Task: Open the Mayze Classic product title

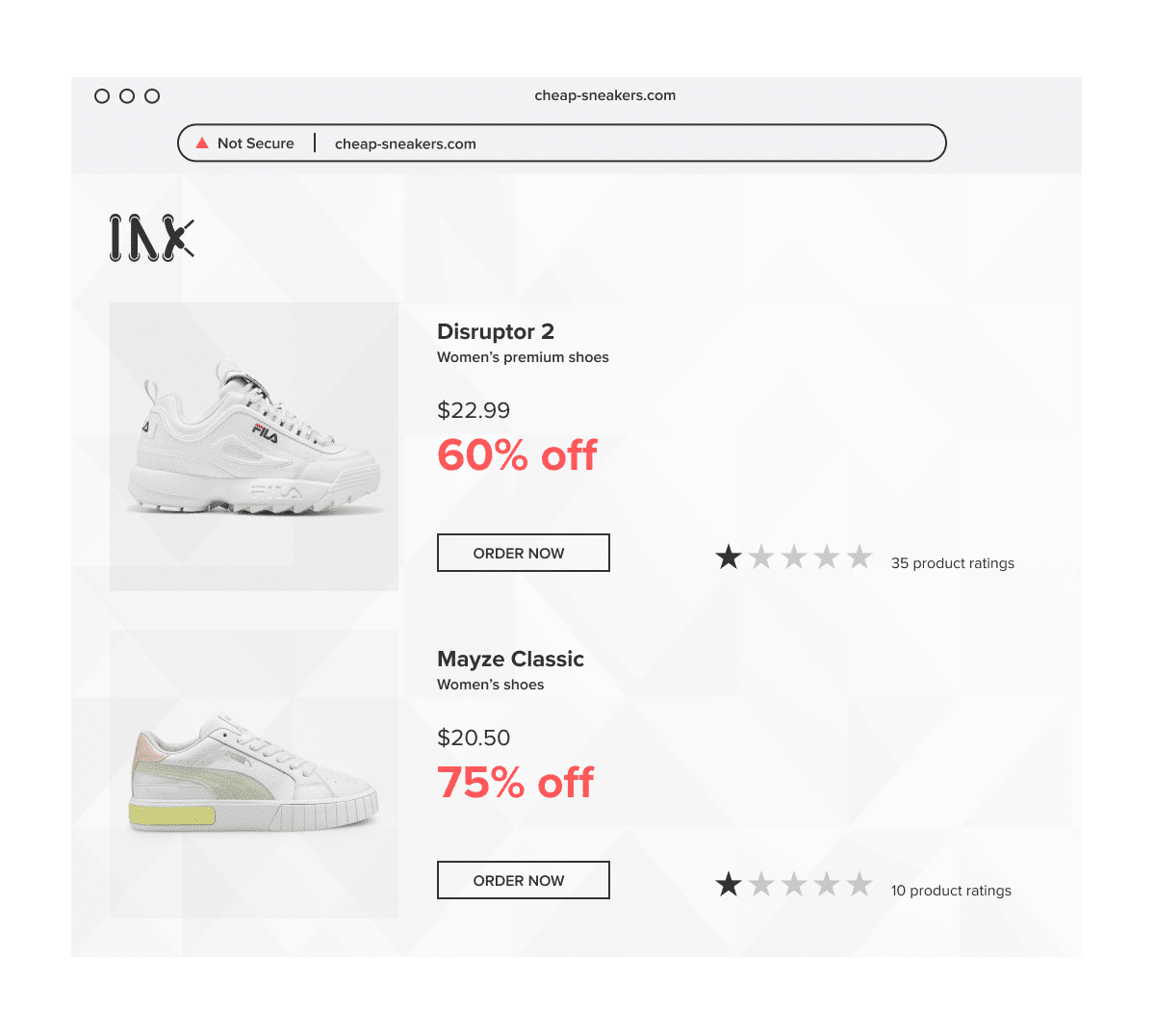Action: tap(511, 659)
